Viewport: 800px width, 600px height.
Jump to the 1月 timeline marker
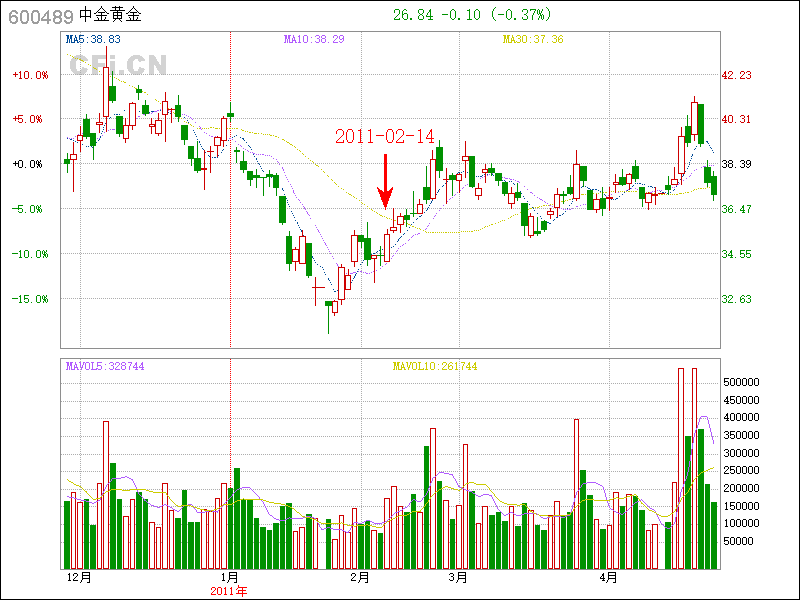coord(230,578)
